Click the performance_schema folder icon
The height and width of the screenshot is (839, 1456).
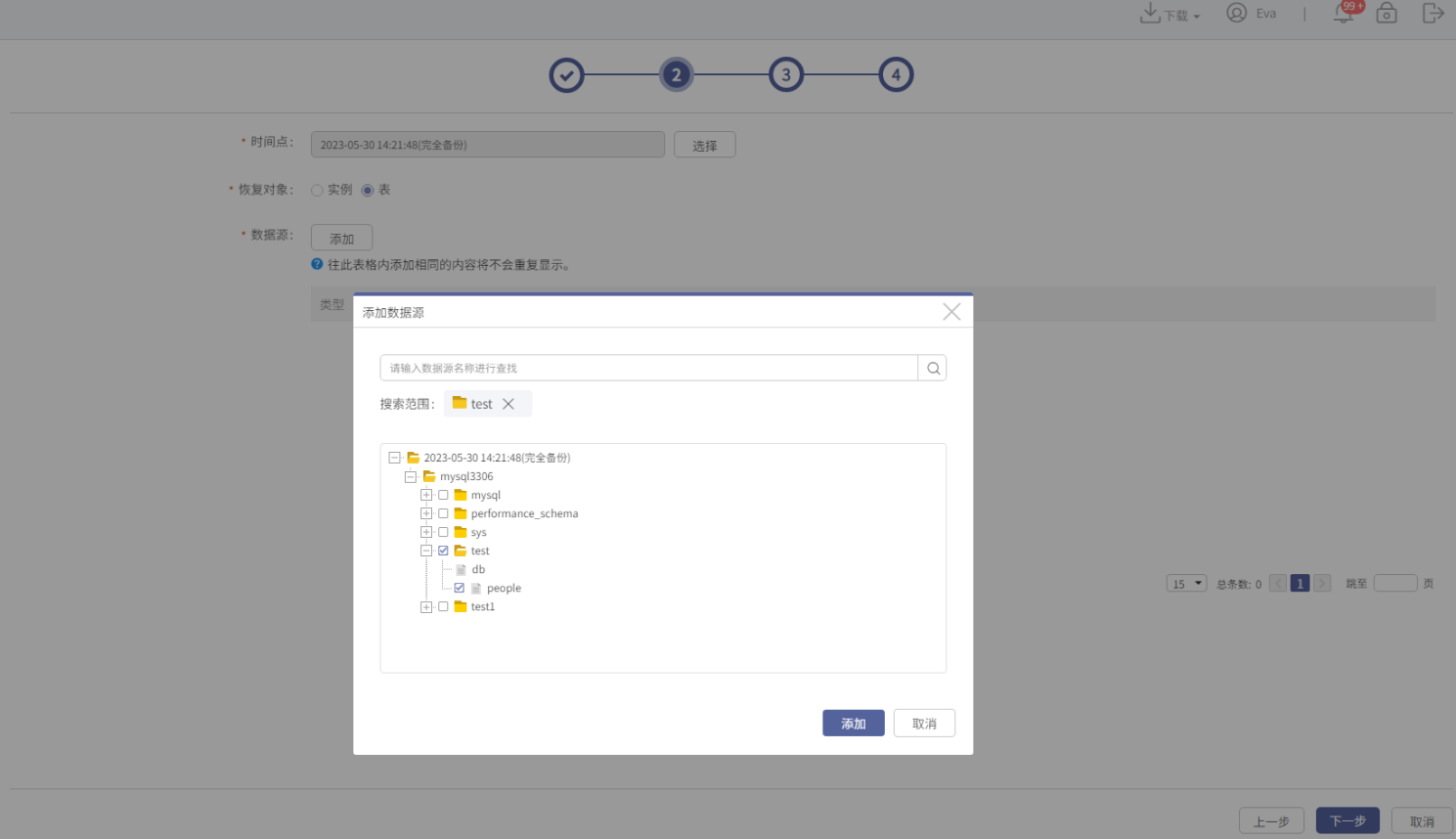(x=461, y=513)
